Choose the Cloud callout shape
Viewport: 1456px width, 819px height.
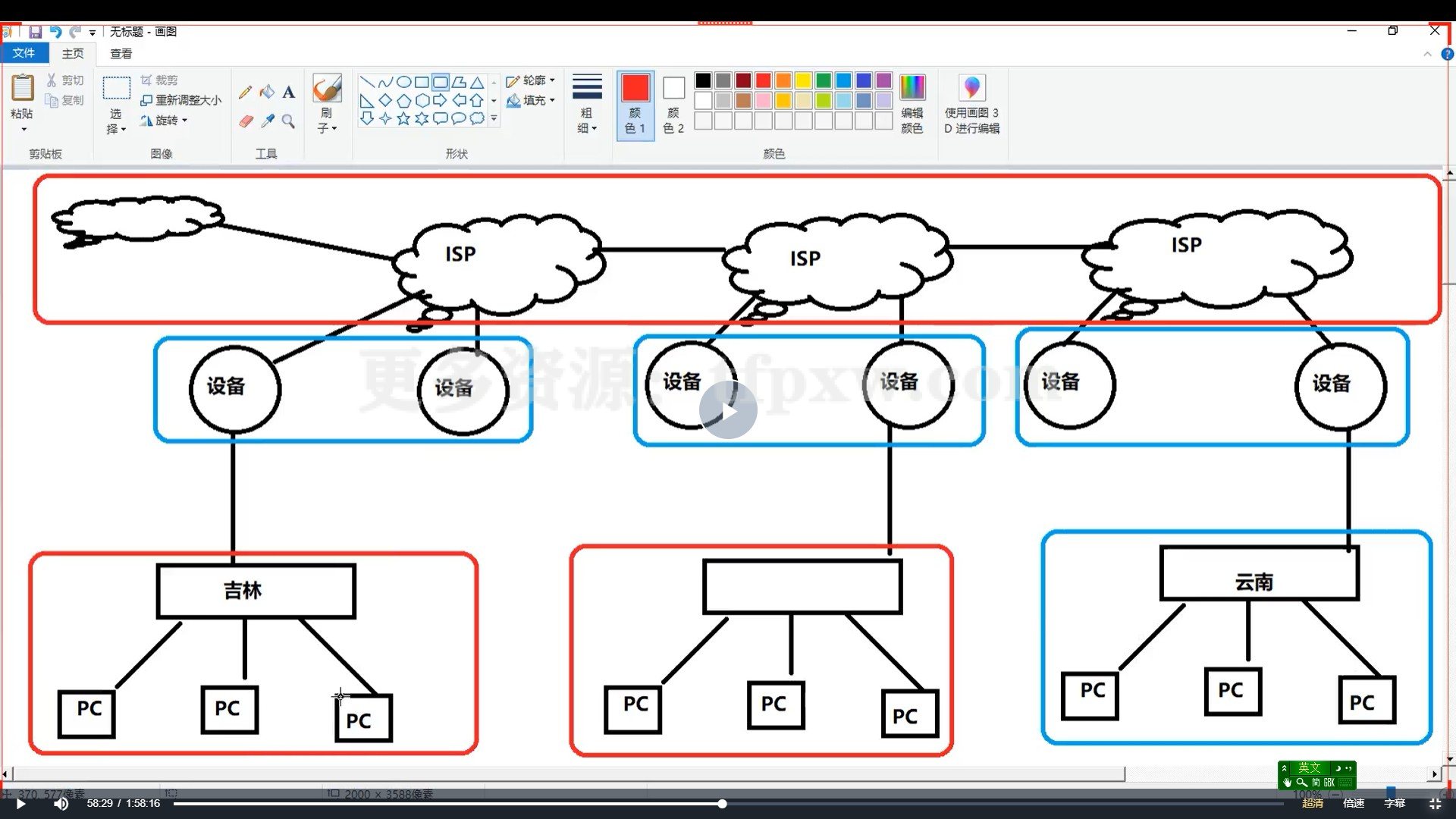click(477, 118)
